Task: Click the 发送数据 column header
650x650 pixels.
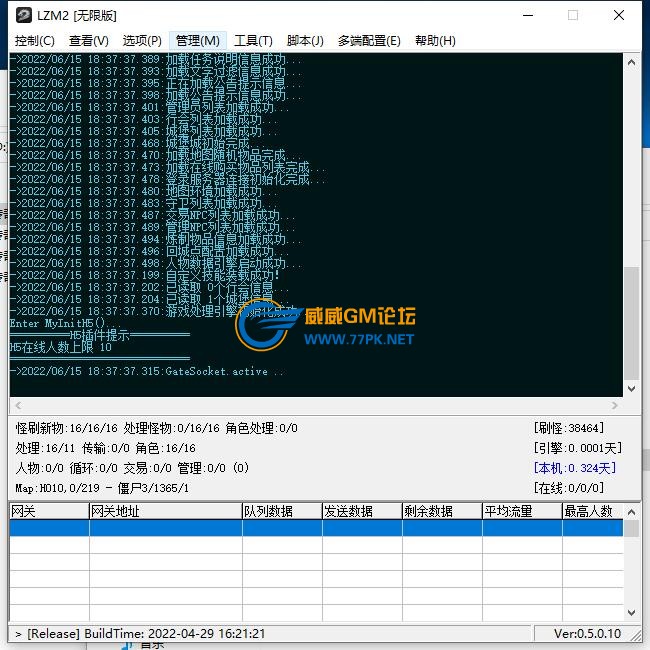Action: [362, 511]
